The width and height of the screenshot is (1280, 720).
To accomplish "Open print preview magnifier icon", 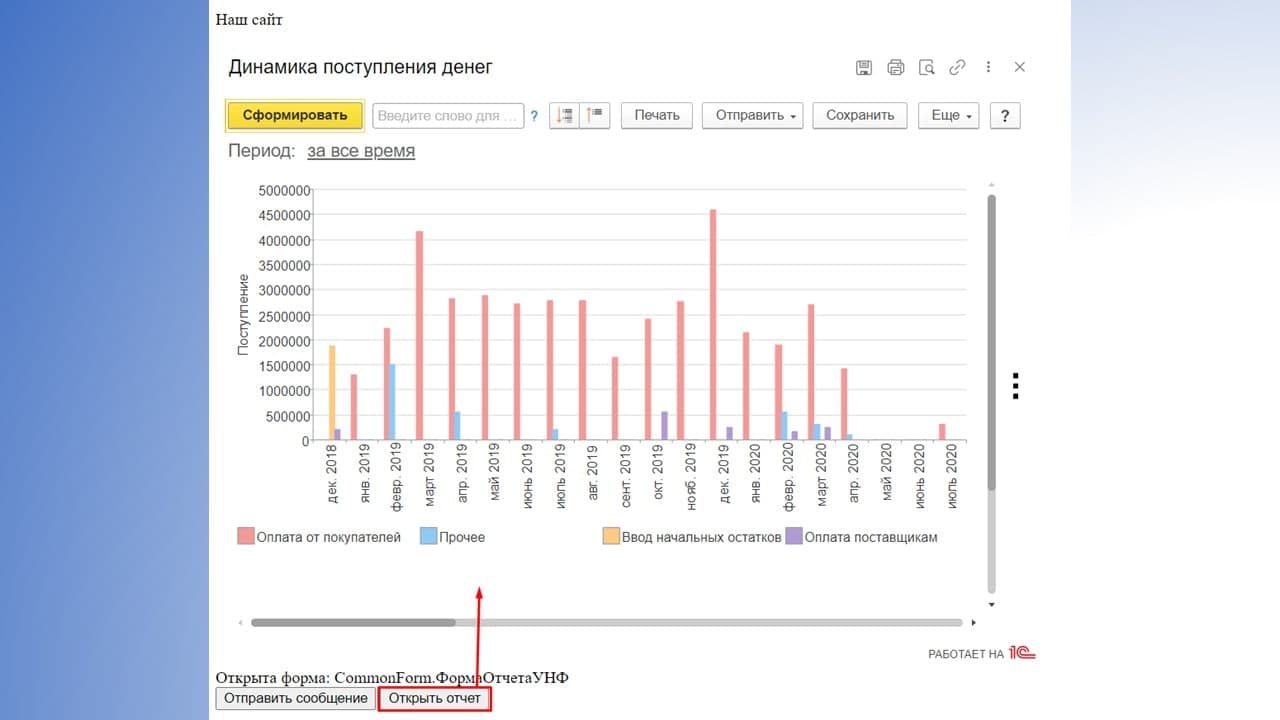I will [927, 67].
